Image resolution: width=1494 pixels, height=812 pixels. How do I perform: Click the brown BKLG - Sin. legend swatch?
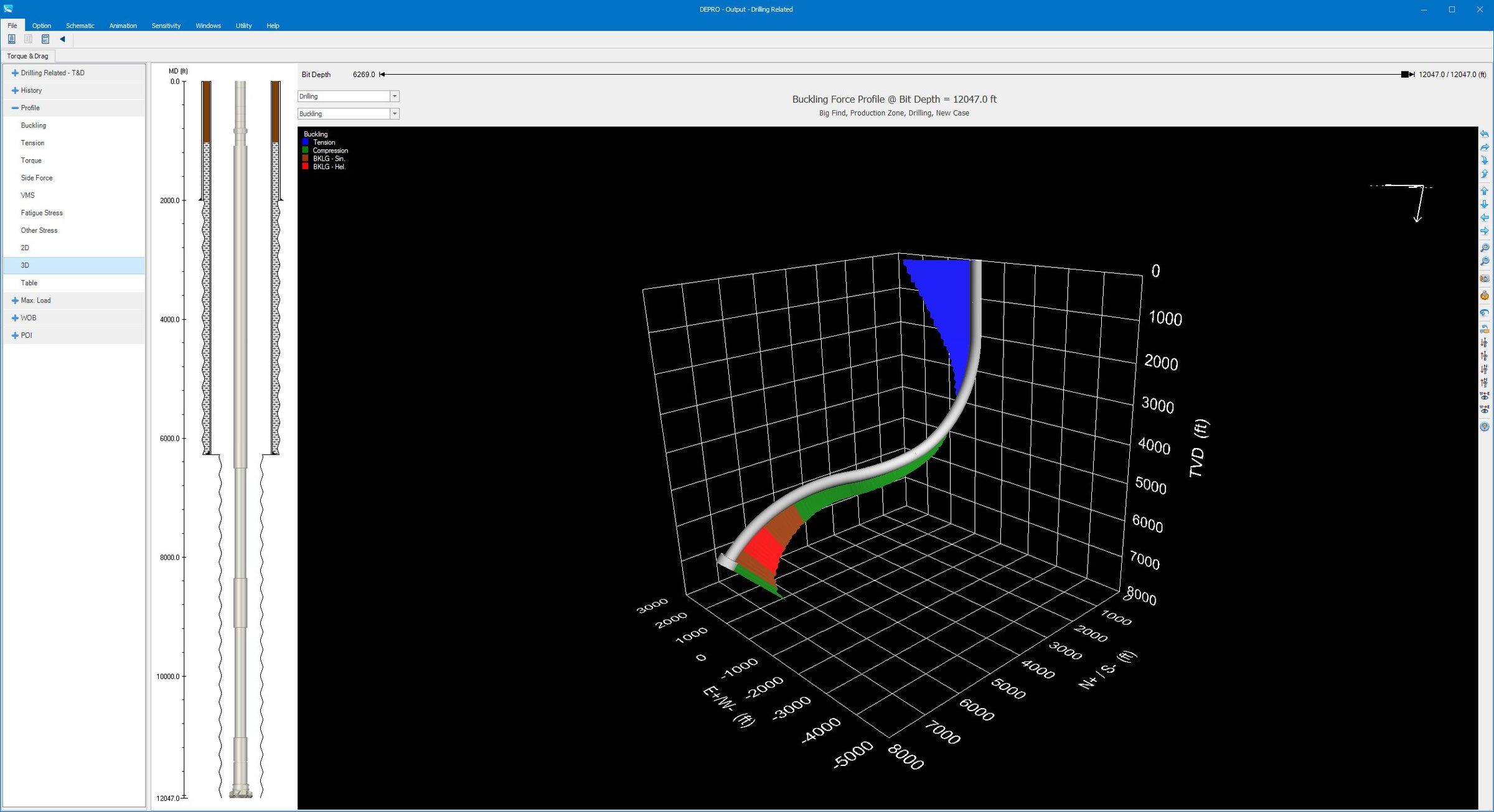(305, 158)
